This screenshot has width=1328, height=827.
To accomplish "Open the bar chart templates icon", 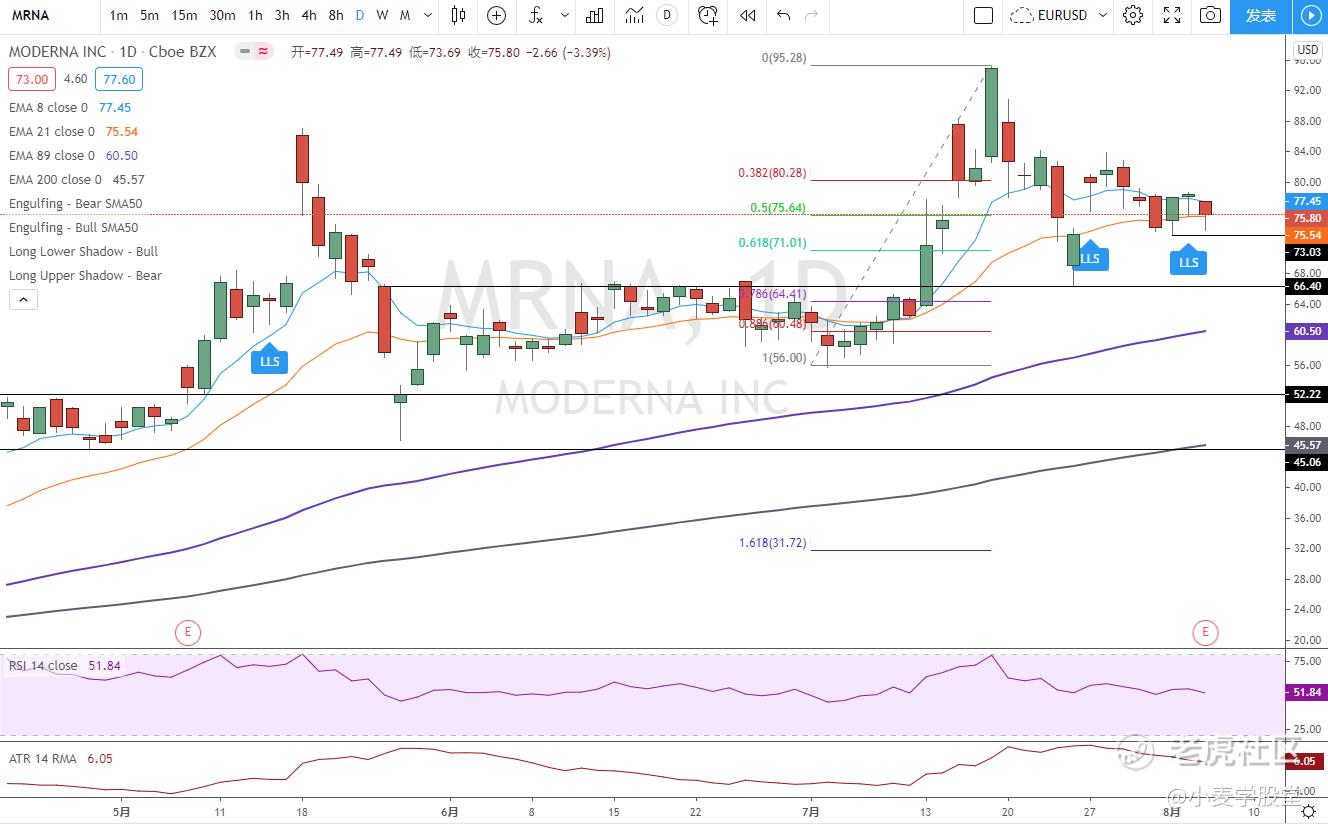I will pyautogui.click(x=595, y=15).
